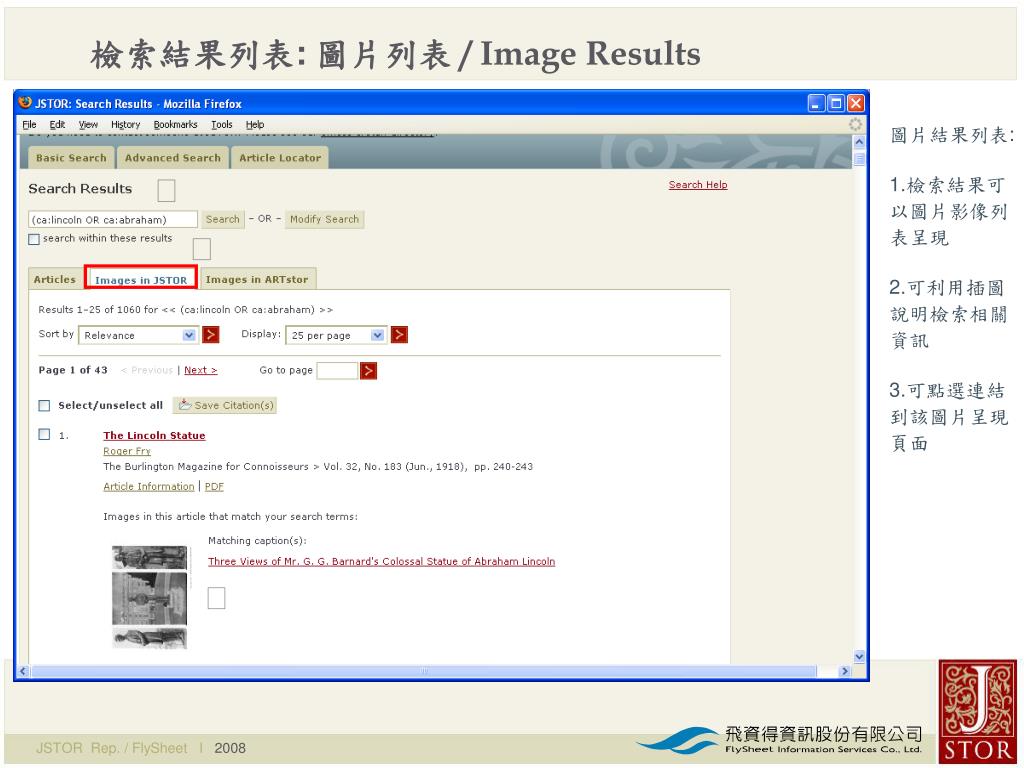Switch to the Basic Search tab
This screenshot has height=768, width=1024.
[x=71, y=157]
